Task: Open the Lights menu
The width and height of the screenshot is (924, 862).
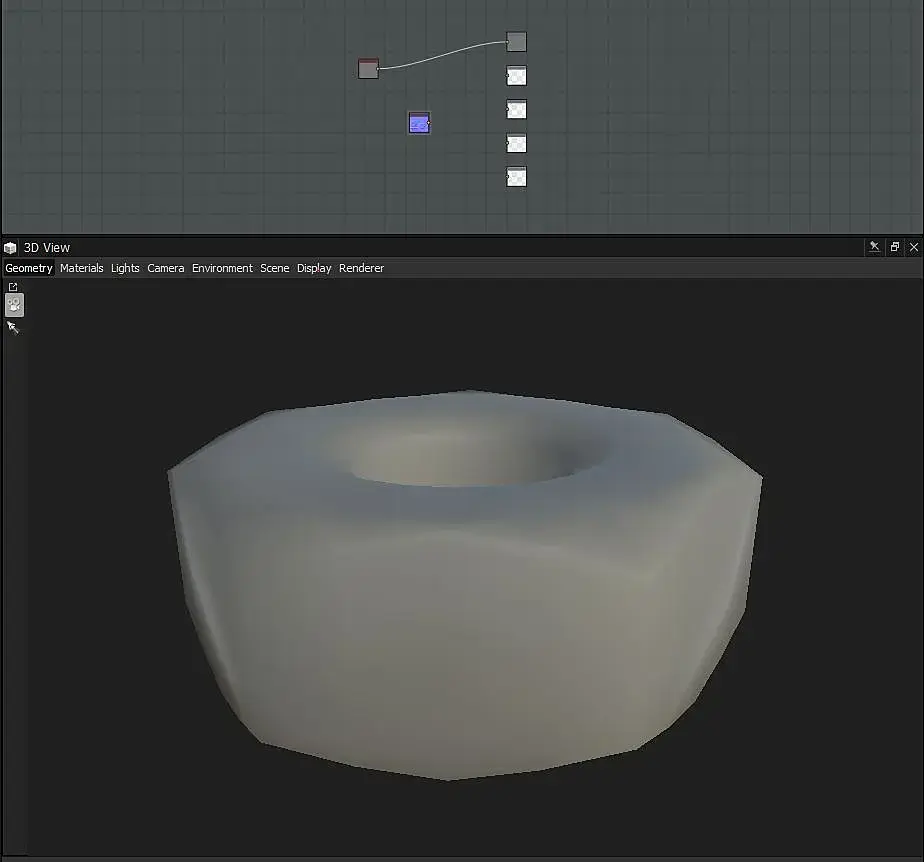Action: [125, 268]
